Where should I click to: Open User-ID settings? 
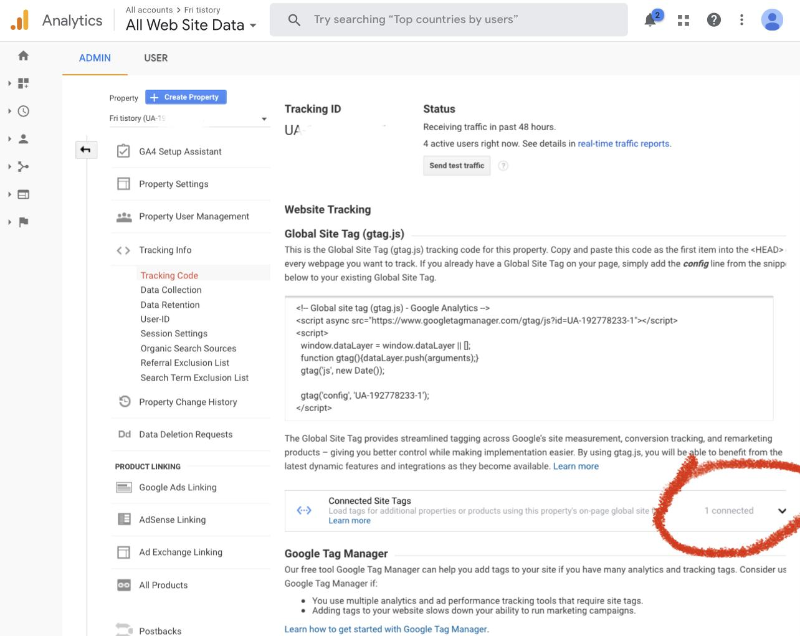coord(155,319)
